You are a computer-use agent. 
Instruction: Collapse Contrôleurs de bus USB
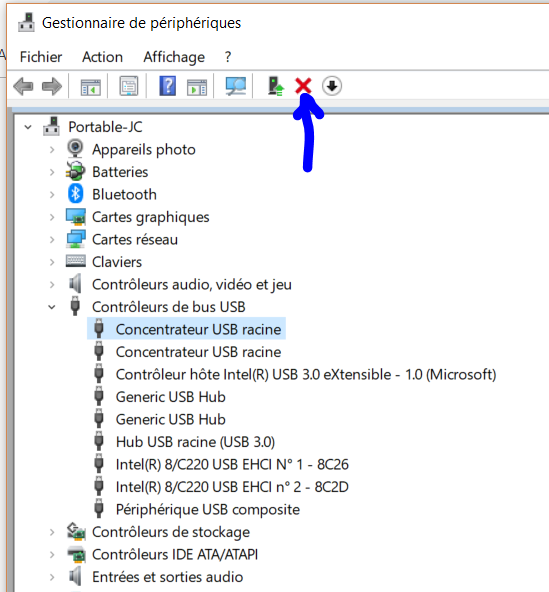pyautogui.click(x=52, y=307)
